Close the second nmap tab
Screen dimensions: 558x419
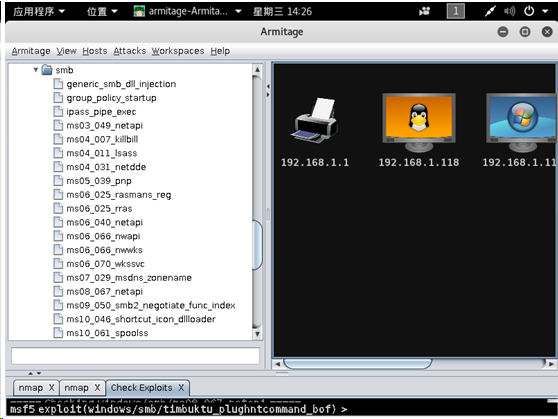pos(97,387)
